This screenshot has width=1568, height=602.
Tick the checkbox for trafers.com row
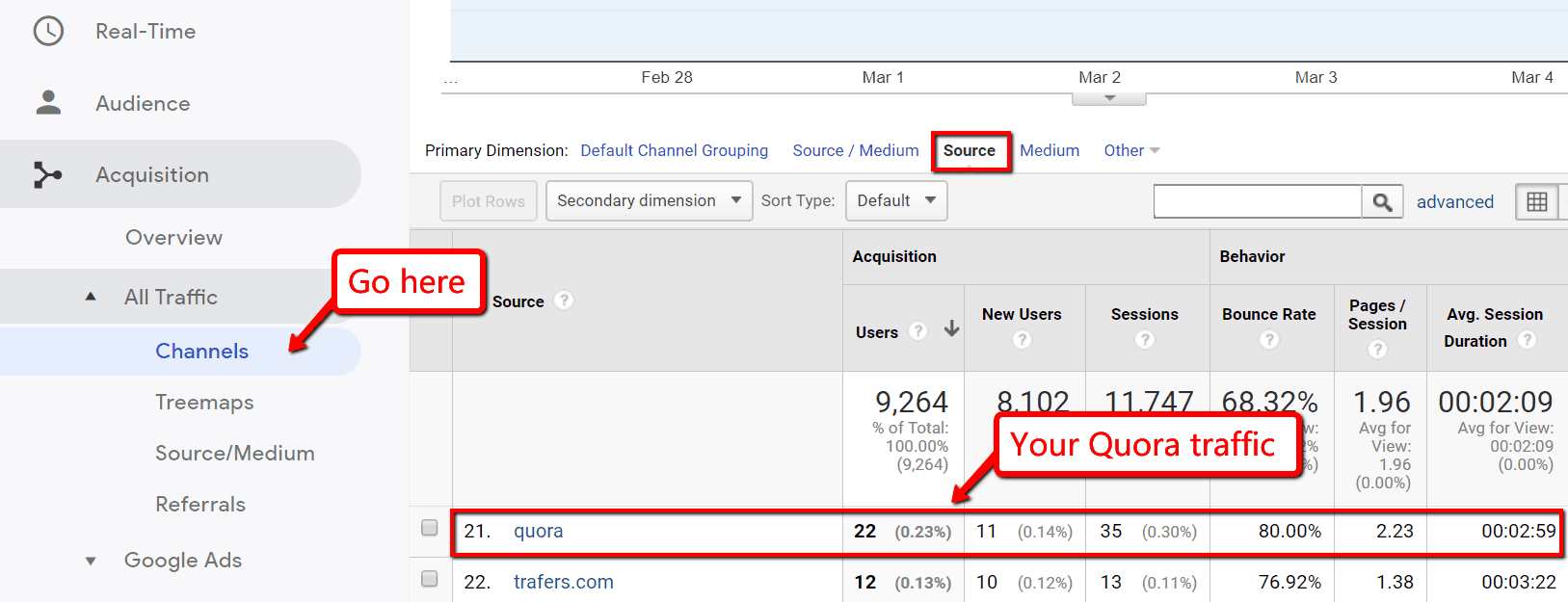click(430, 579)
